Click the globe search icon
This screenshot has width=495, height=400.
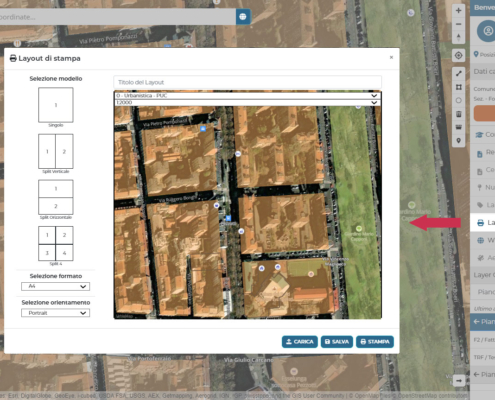click(243, 16)
